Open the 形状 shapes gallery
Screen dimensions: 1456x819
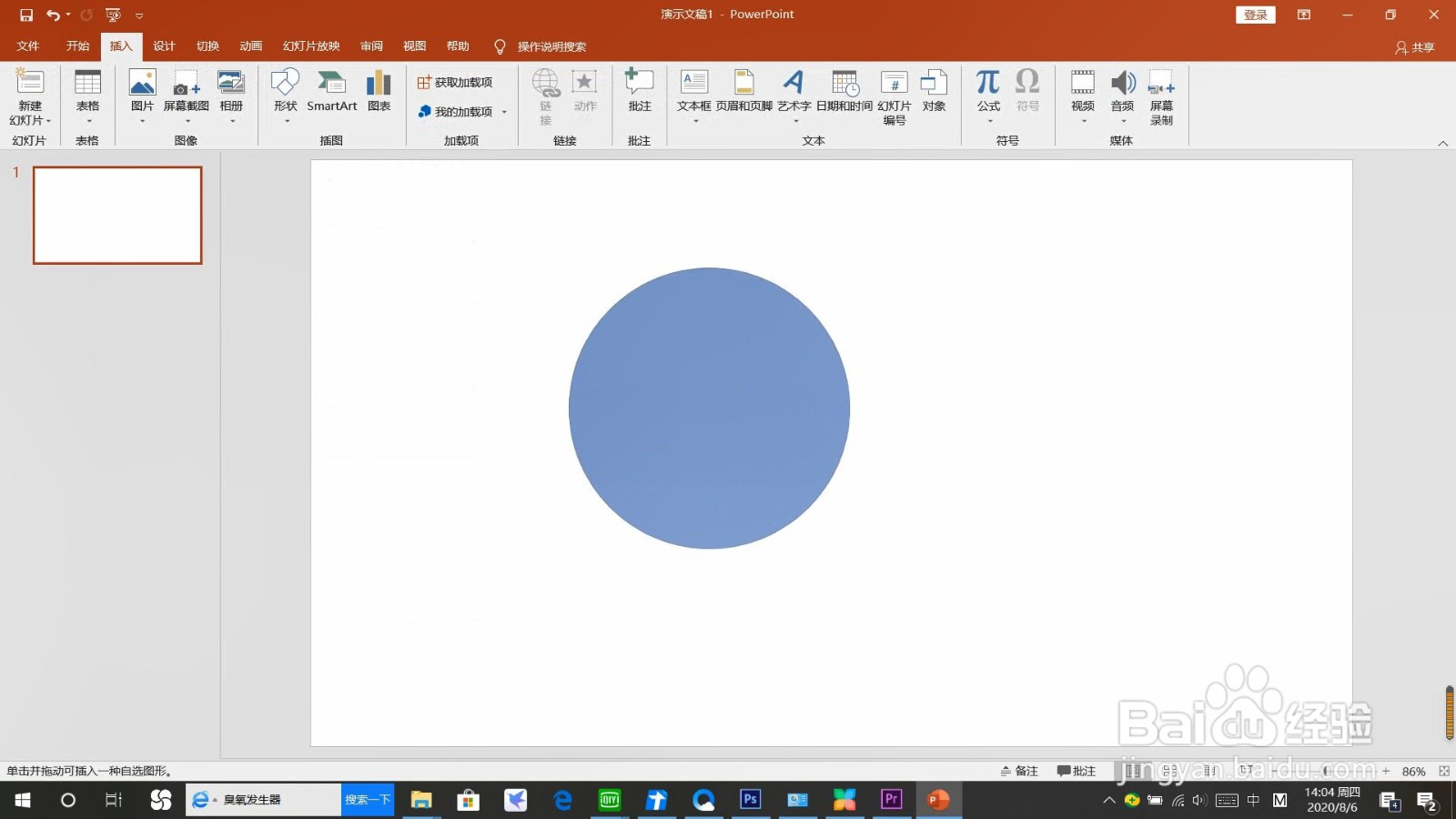(x=286, y=96)
